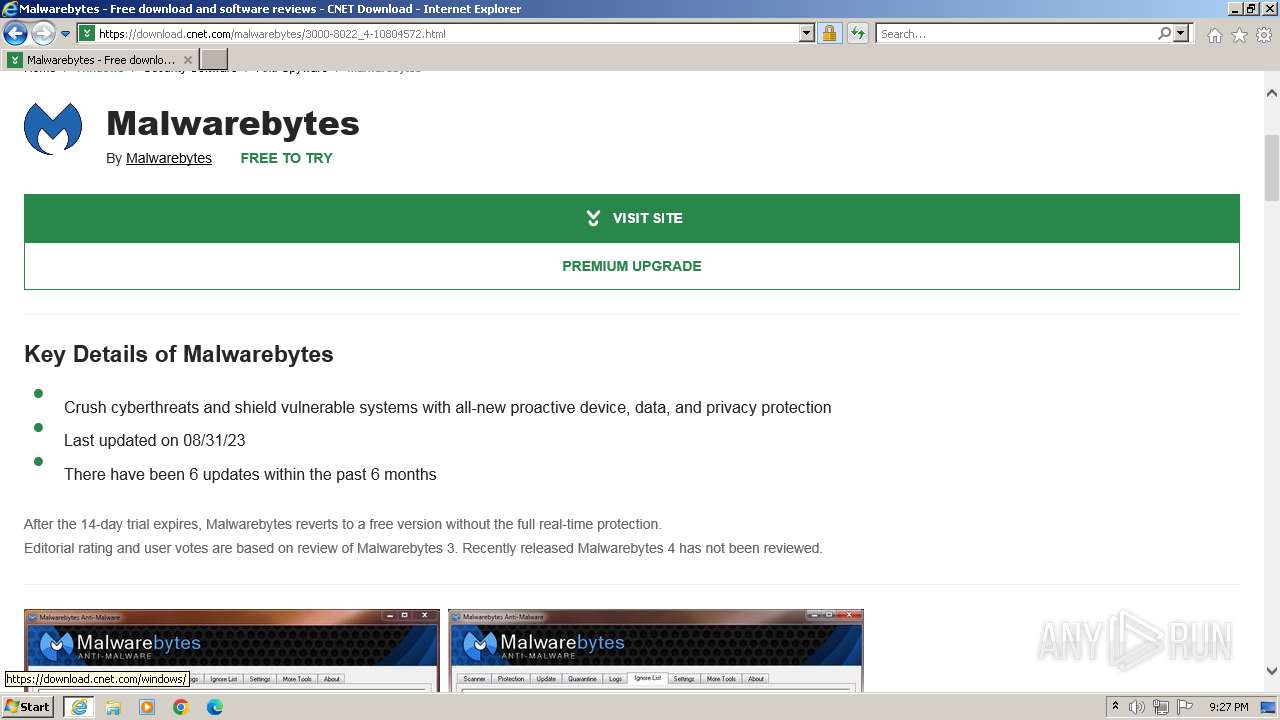This screenshot has width=1280, height=720.
Task: Open IE Tools gear icon
Action: (x=1264, y=35)
